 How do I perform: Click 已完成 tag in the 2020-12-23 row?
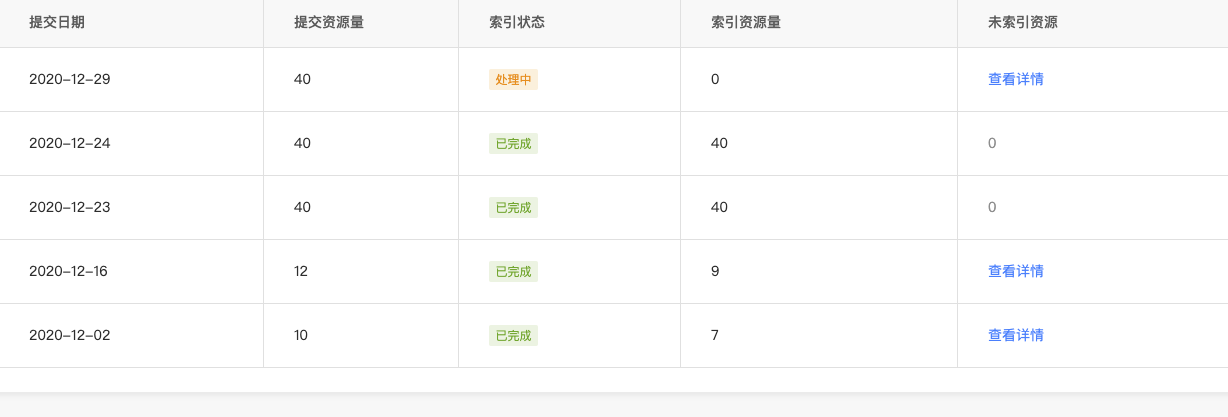tap(513, 207)
